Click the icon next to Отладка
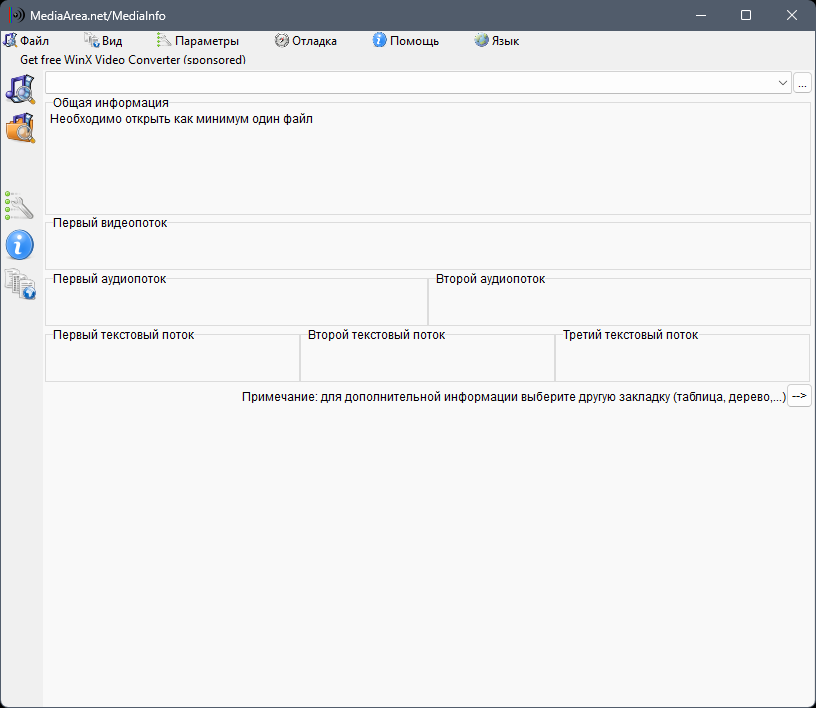This screenshot has width=816, height=708. click(282, 40)
